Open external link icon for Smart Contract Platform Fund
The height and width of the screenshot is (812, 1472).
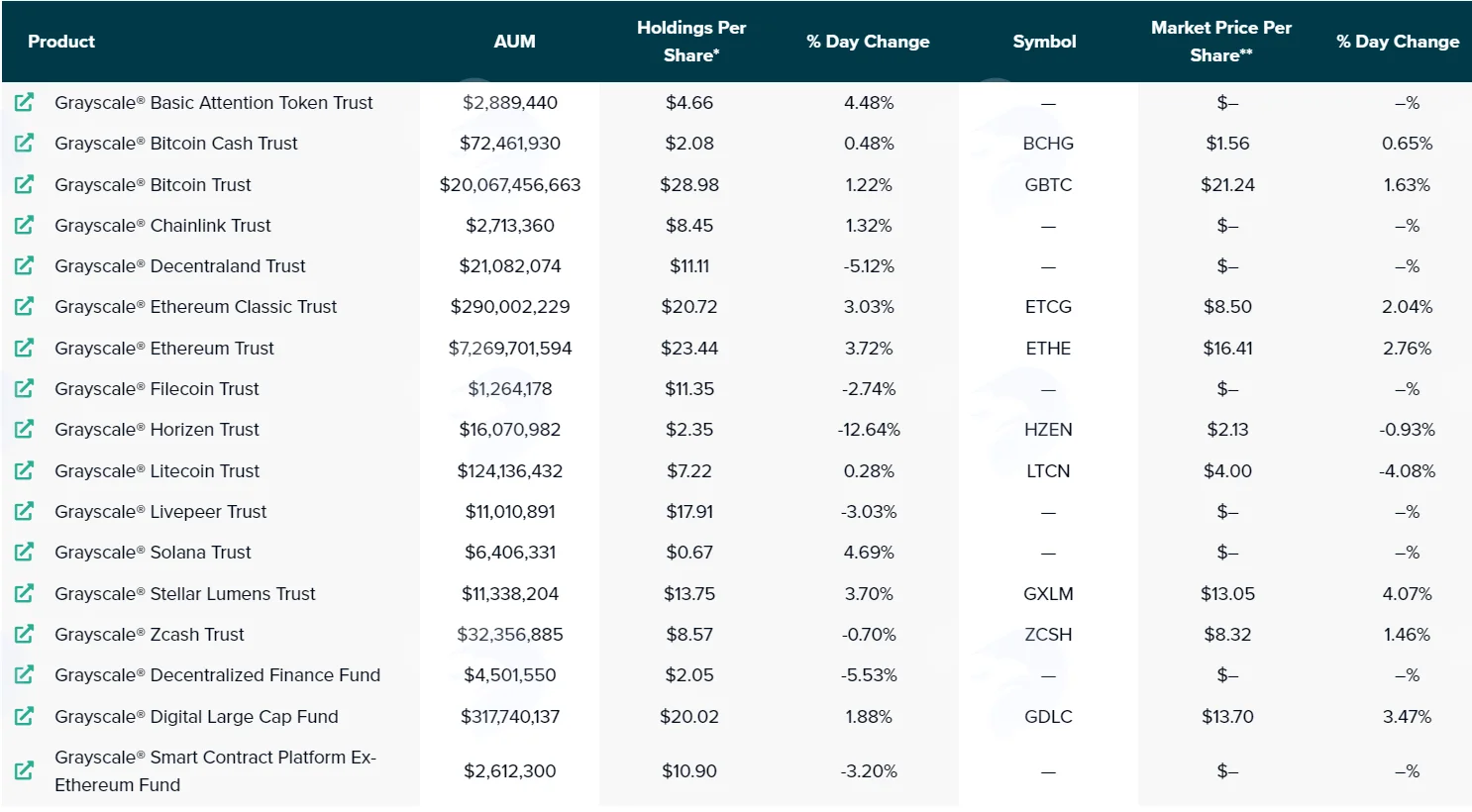[x=25, y=770]
